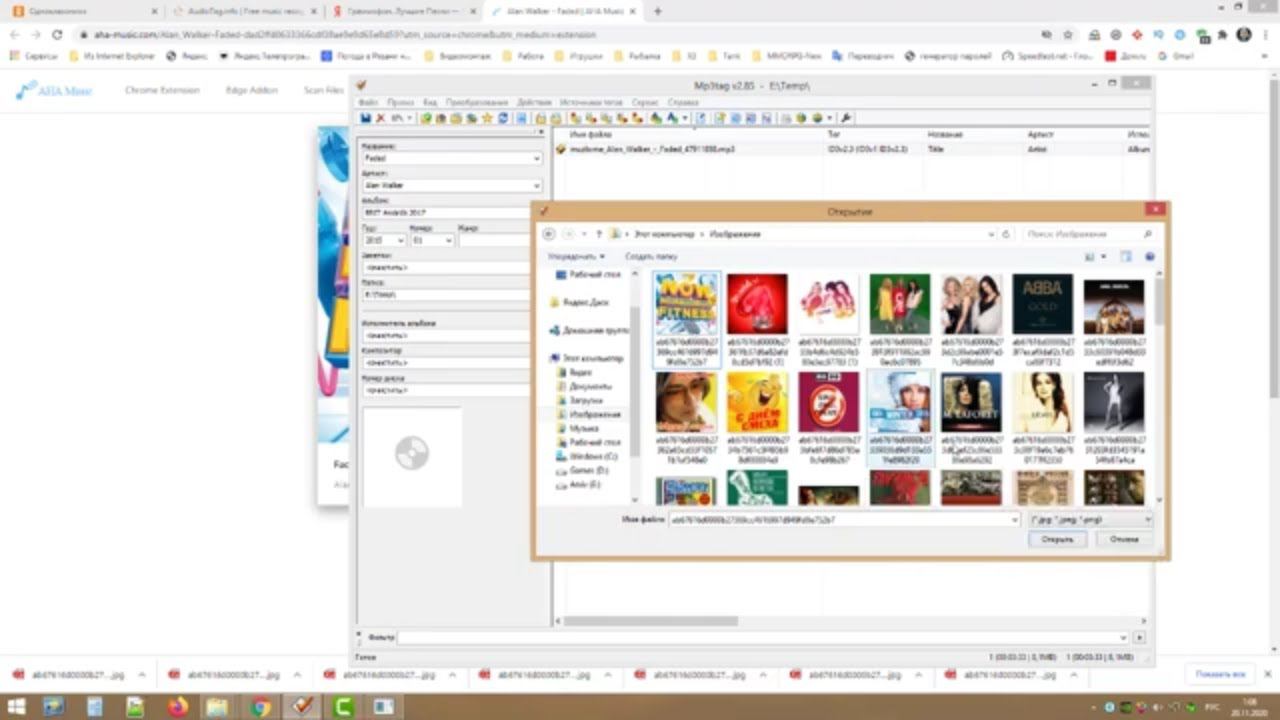Click the up-one-level arrow in the Open dialog
Image resolution: width=1280 pixels, height=720 pixels.
599,234
